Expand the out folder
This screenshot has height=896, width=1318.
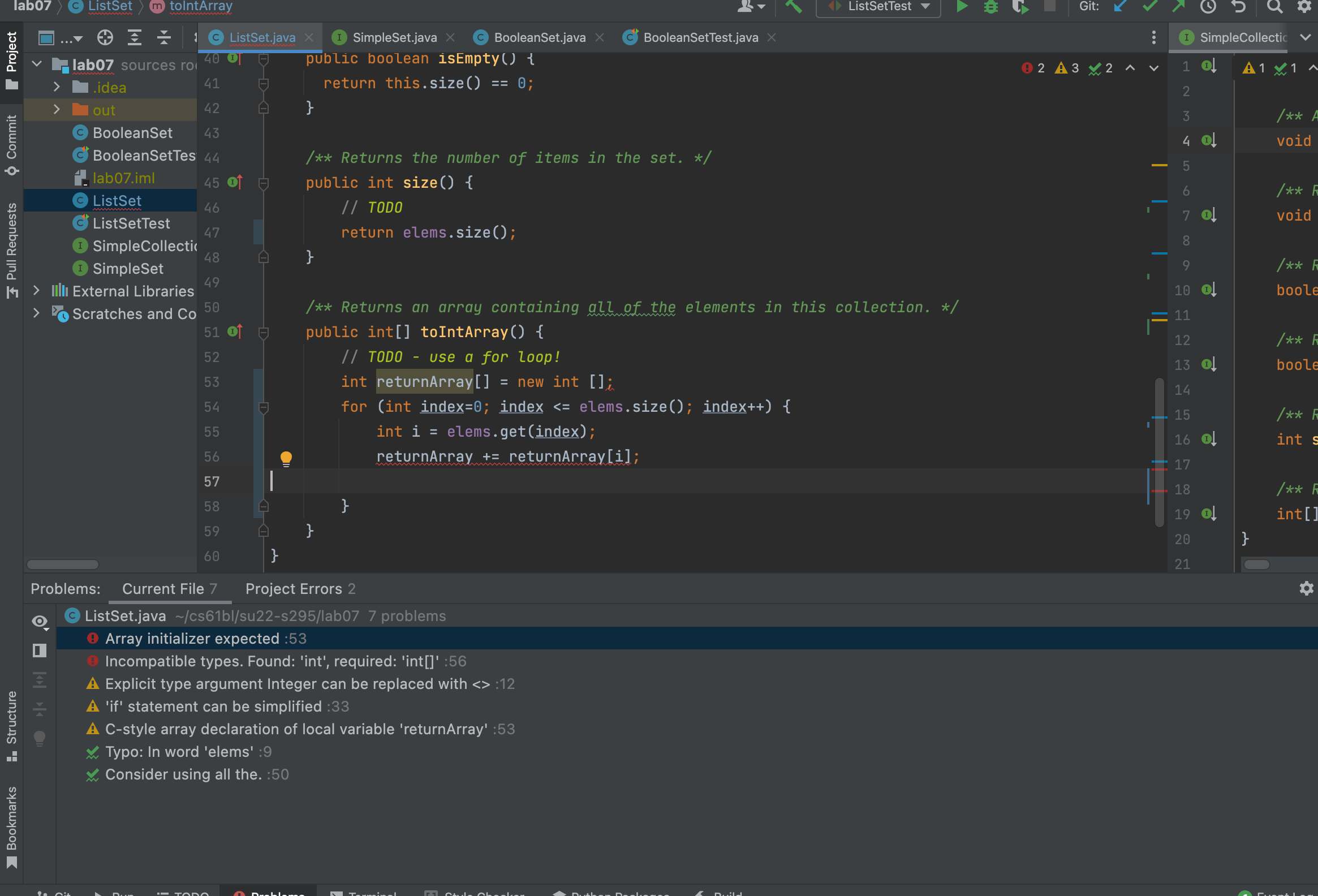[x=57, y=110]
